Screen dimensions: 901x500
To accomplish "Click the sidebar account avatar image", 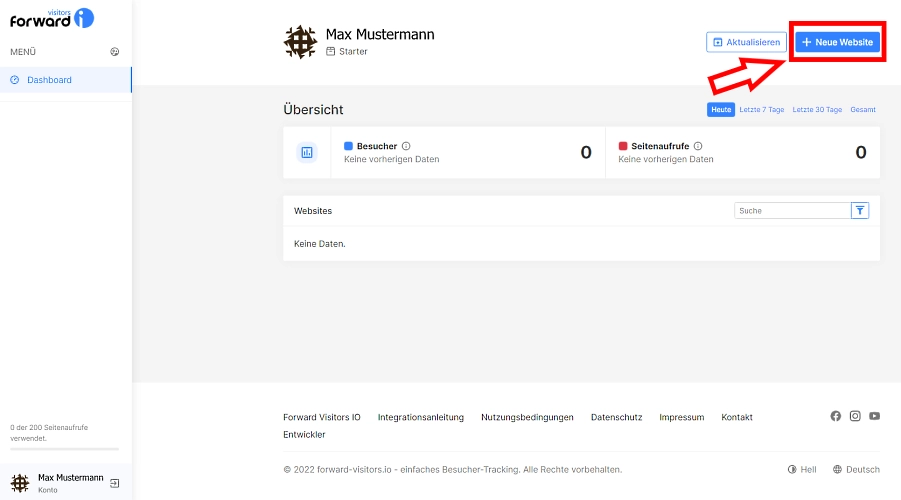I will [x=20, y=483].
